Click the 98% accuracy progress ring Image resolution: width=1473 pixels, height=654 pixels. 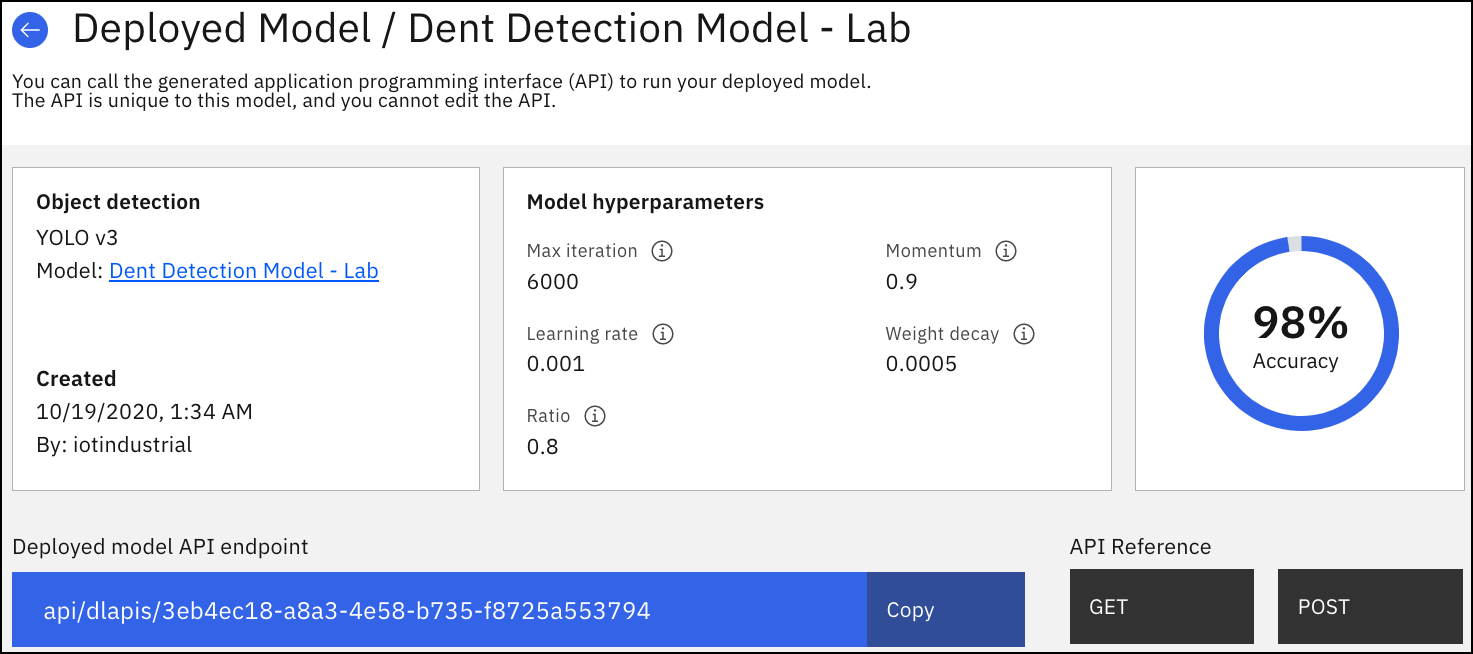tap(1300, 334)
